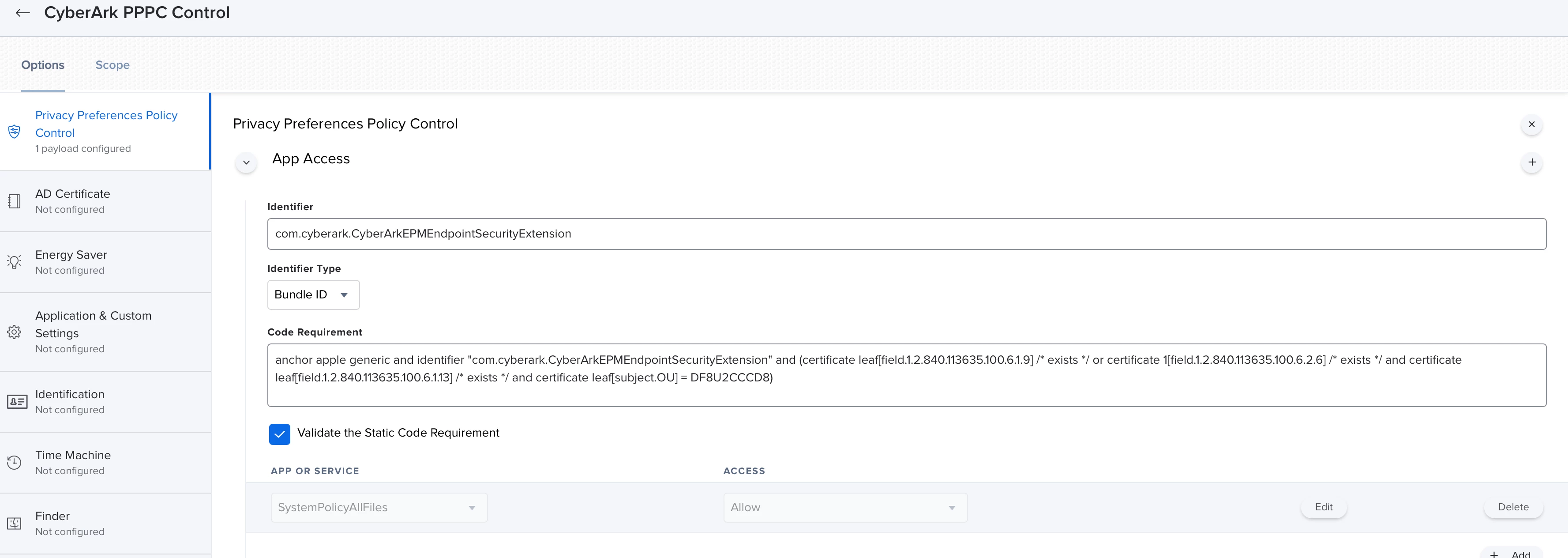The width and height of the screenshot is (1568, 558).
Task: Open the Identifier Type Bundle ID dropdown
Action: click(x=313, y=295)
